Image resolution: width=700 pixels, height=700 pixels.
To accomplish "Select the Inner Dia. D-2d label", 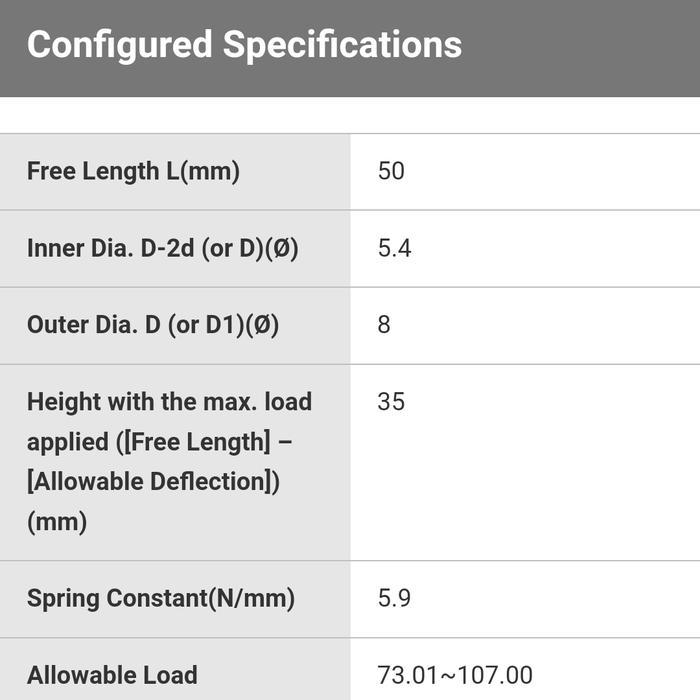I will point(162,248).
